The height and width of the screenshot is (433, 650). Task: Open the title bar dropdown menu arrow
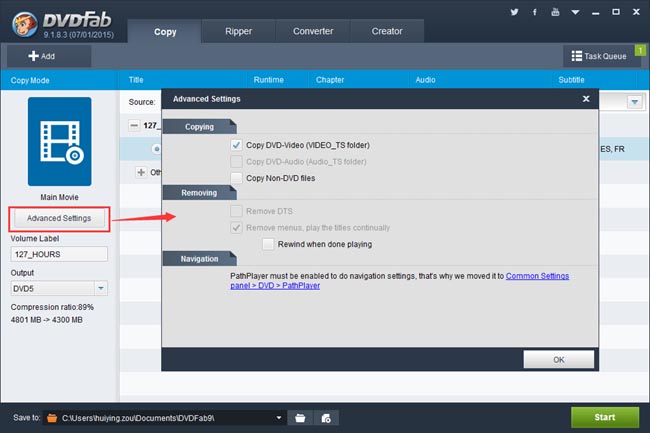tap(575, 12)
